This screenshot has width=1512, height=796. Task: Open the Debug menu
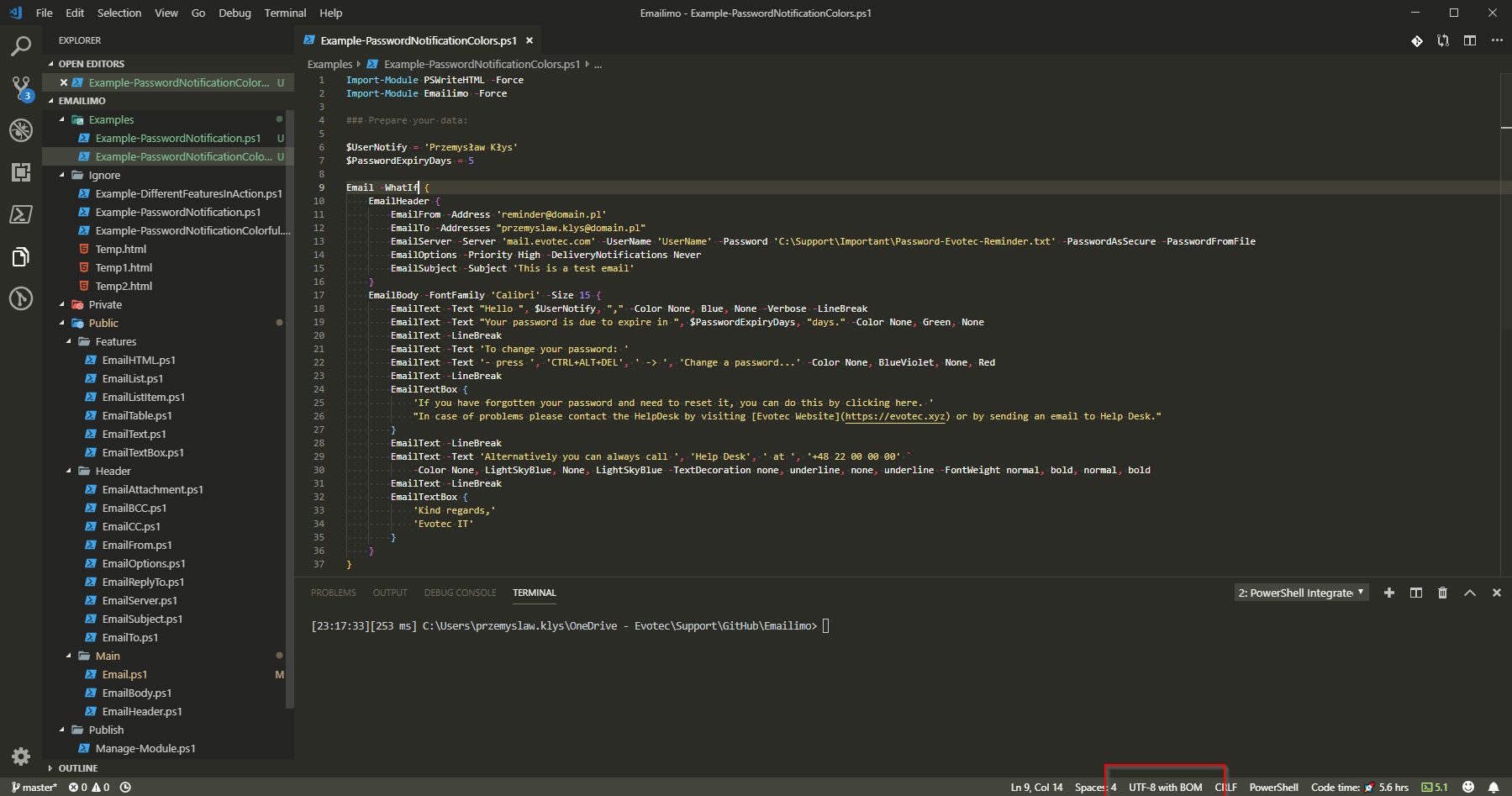[234, 13]
